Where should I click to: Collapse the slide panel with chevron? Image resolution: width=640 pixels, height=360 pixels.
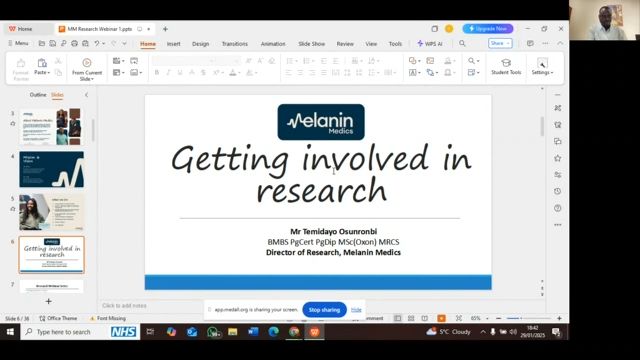coord(87,95)
